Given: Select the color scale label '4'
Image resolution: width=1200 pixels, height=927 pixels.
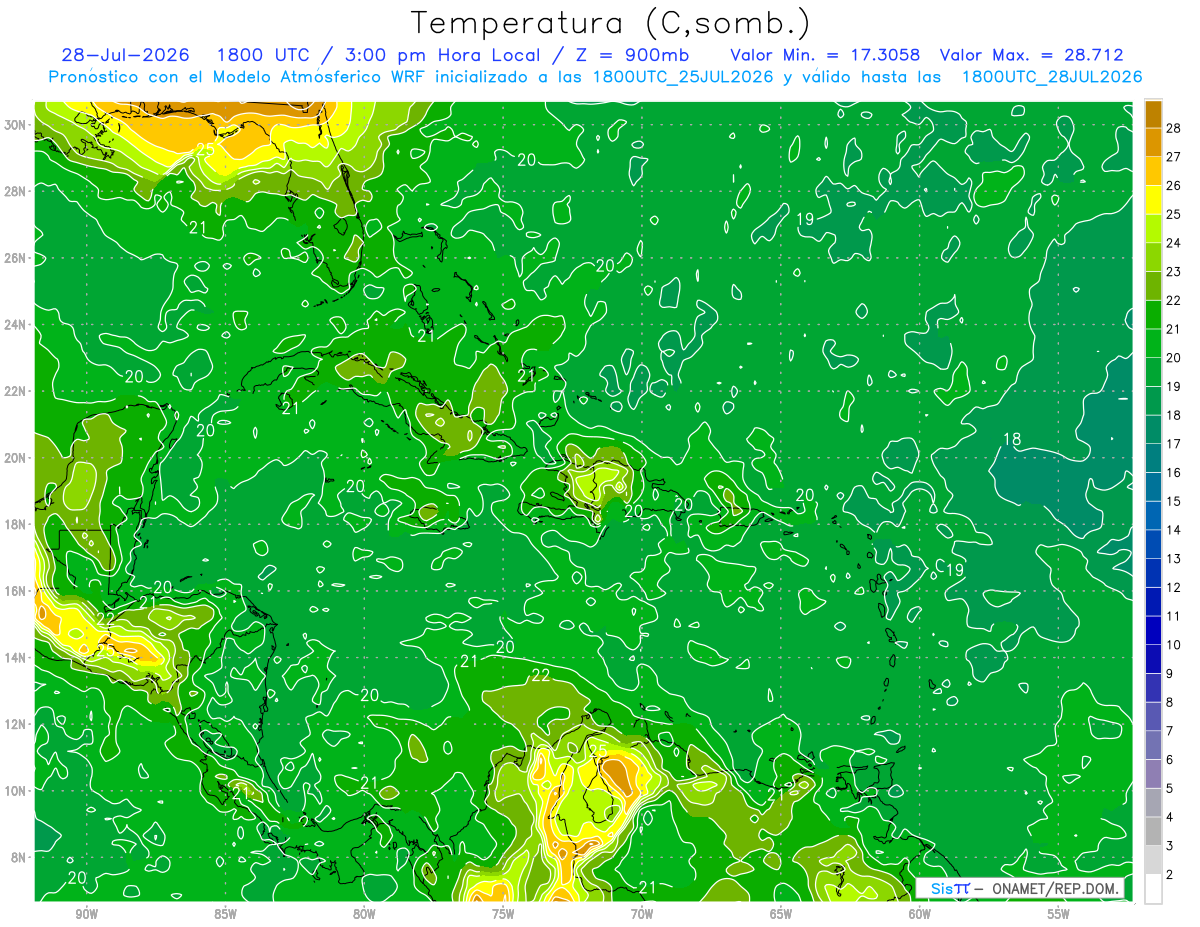Looking at the screenshot, I should click(1170, 817).
